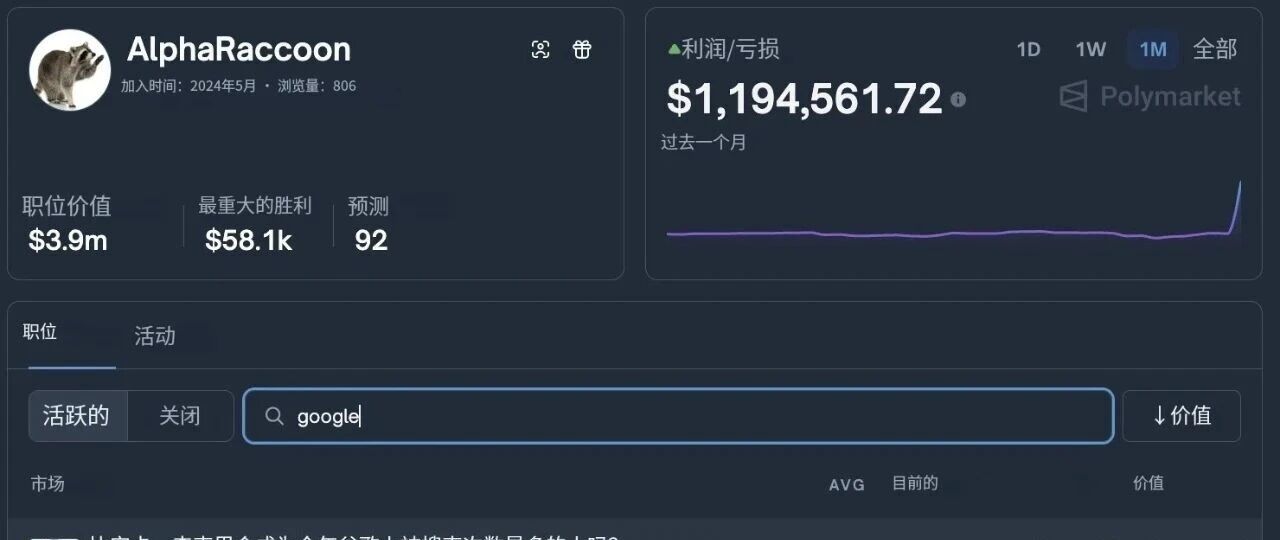Select the 1W time range
Image resolution: width=1280 pixels, height=540 pixels.
(x=1090, y=49)
